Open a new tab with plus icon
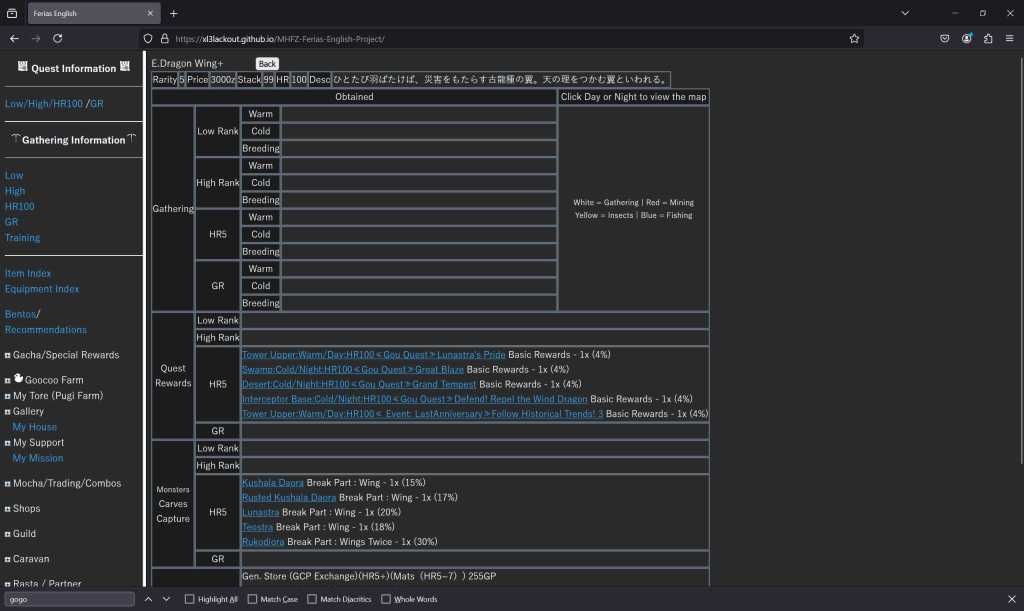 click(173, 13)
